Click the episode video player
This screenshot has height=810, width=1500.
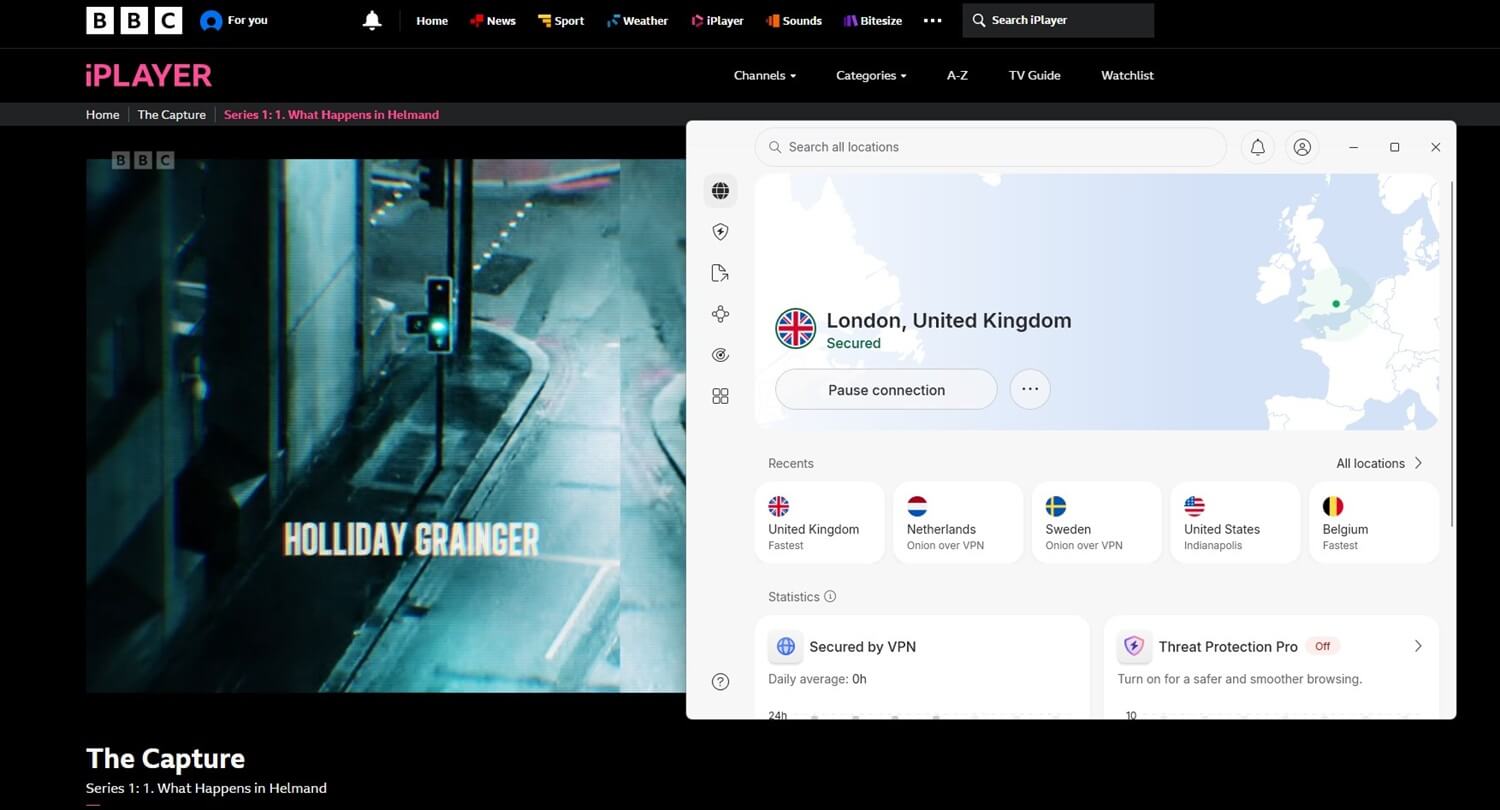pyautogui.click(x=386, y=425)
